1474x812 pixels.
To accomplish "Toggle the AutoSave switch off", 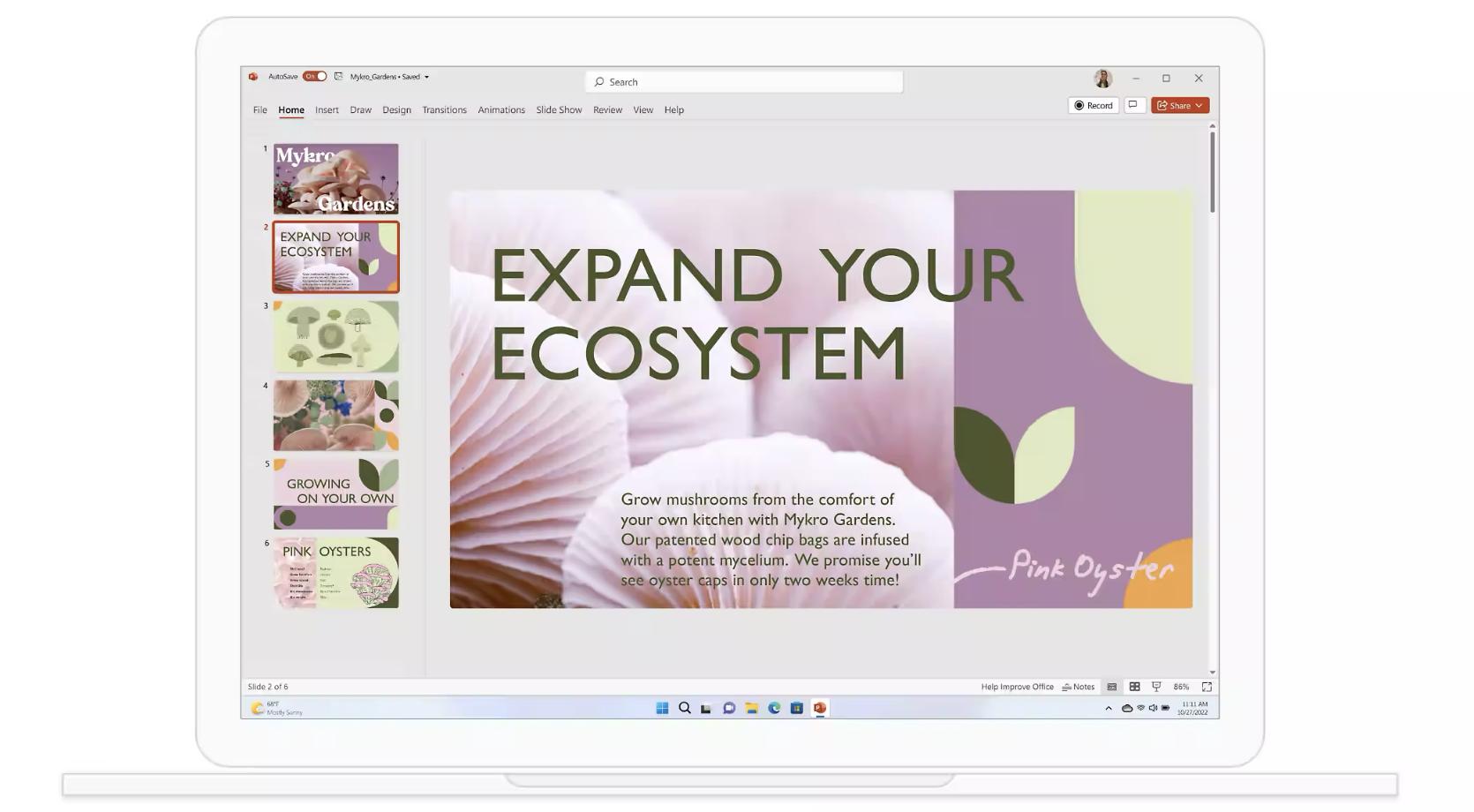I will pyautogui.click(x=315, y=77).
